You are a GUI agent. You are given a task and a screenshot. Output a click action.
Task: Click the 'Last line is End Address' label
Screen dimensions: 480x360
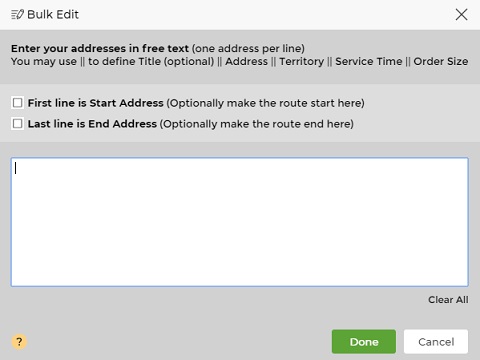(x=92, y=124)
